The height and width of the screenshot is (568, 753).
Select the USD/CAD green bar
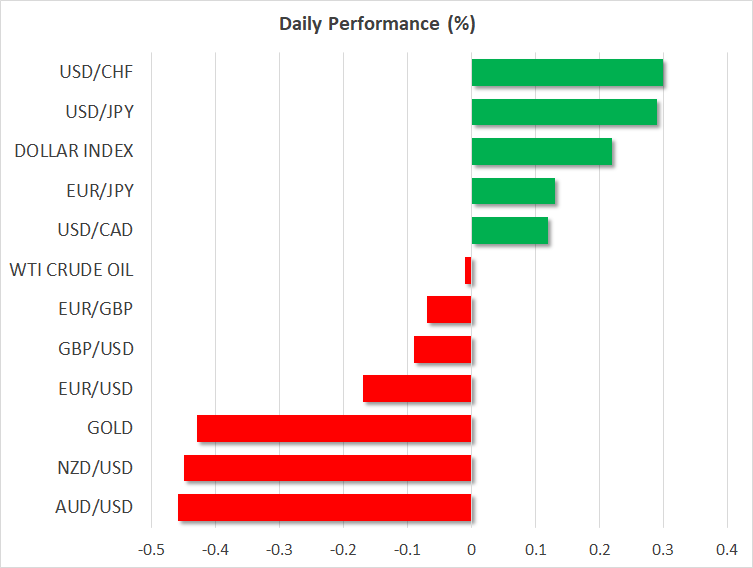pos(509,231)
